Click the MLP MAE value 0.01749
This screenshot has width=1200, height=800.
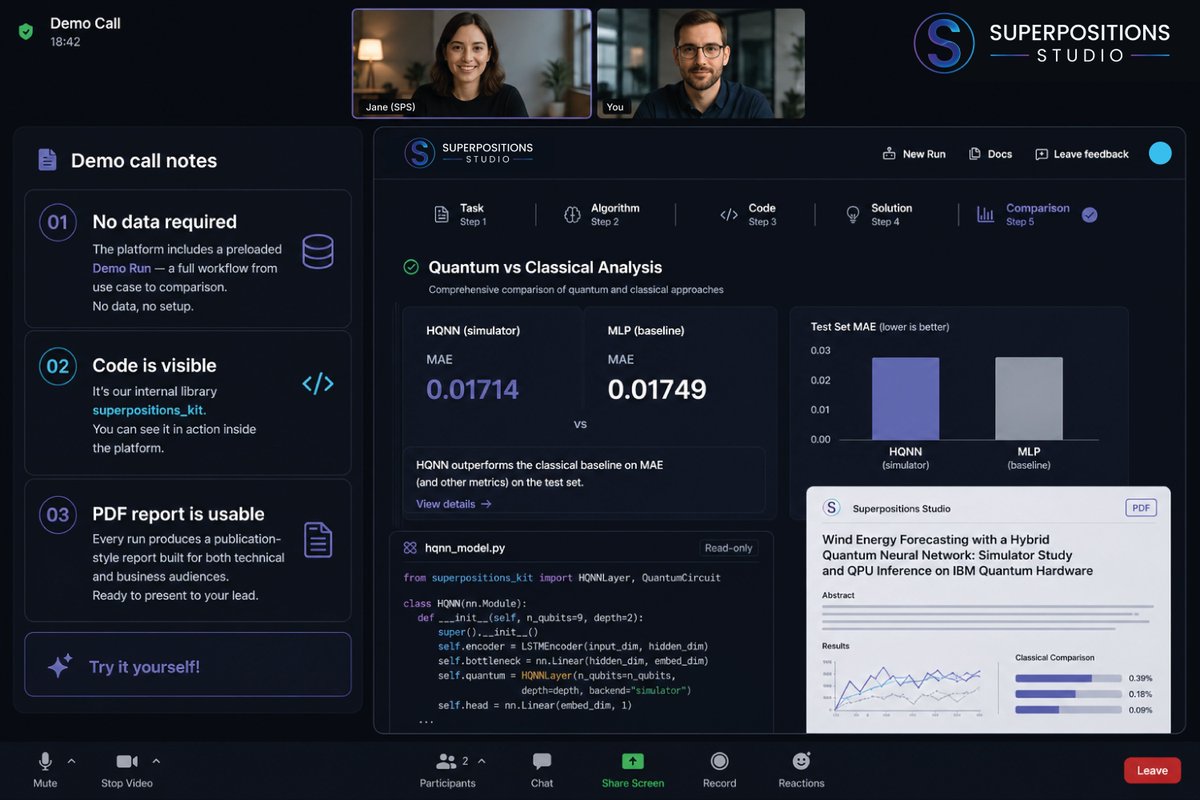[657, 389]
